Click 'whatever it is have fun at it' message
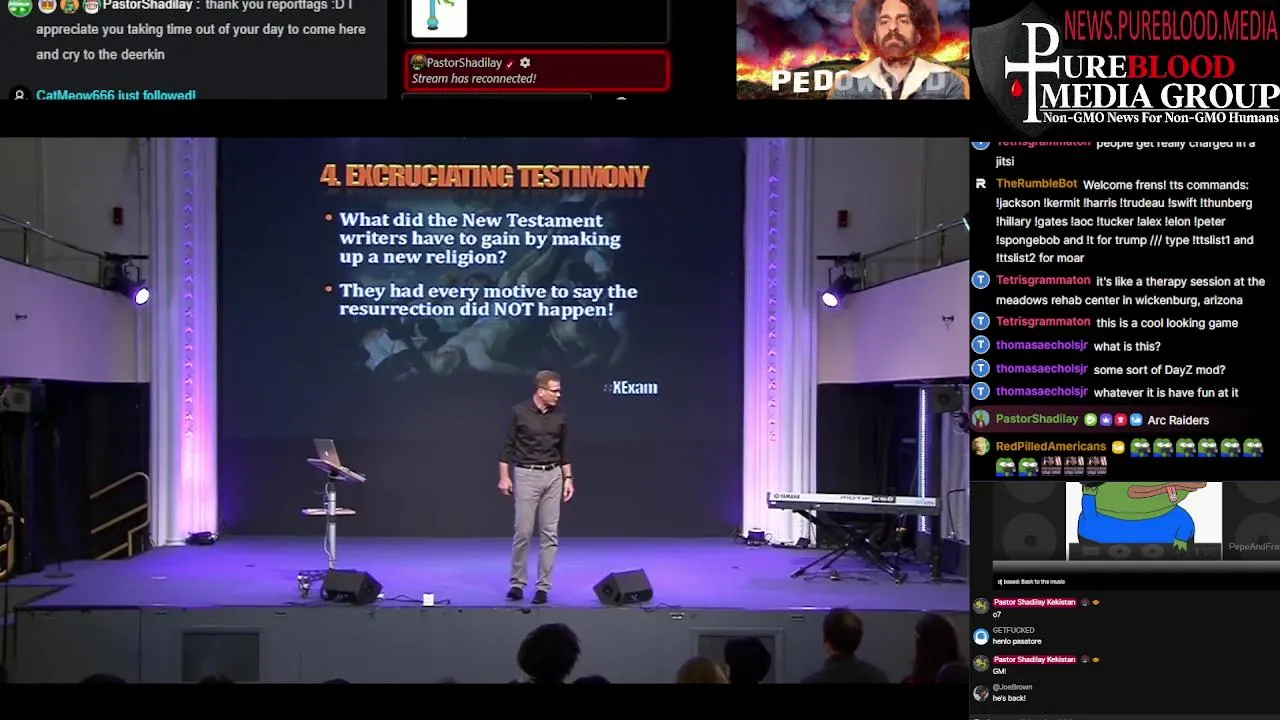This screenshot has height=720, width=1280. tap(1166, 393)
